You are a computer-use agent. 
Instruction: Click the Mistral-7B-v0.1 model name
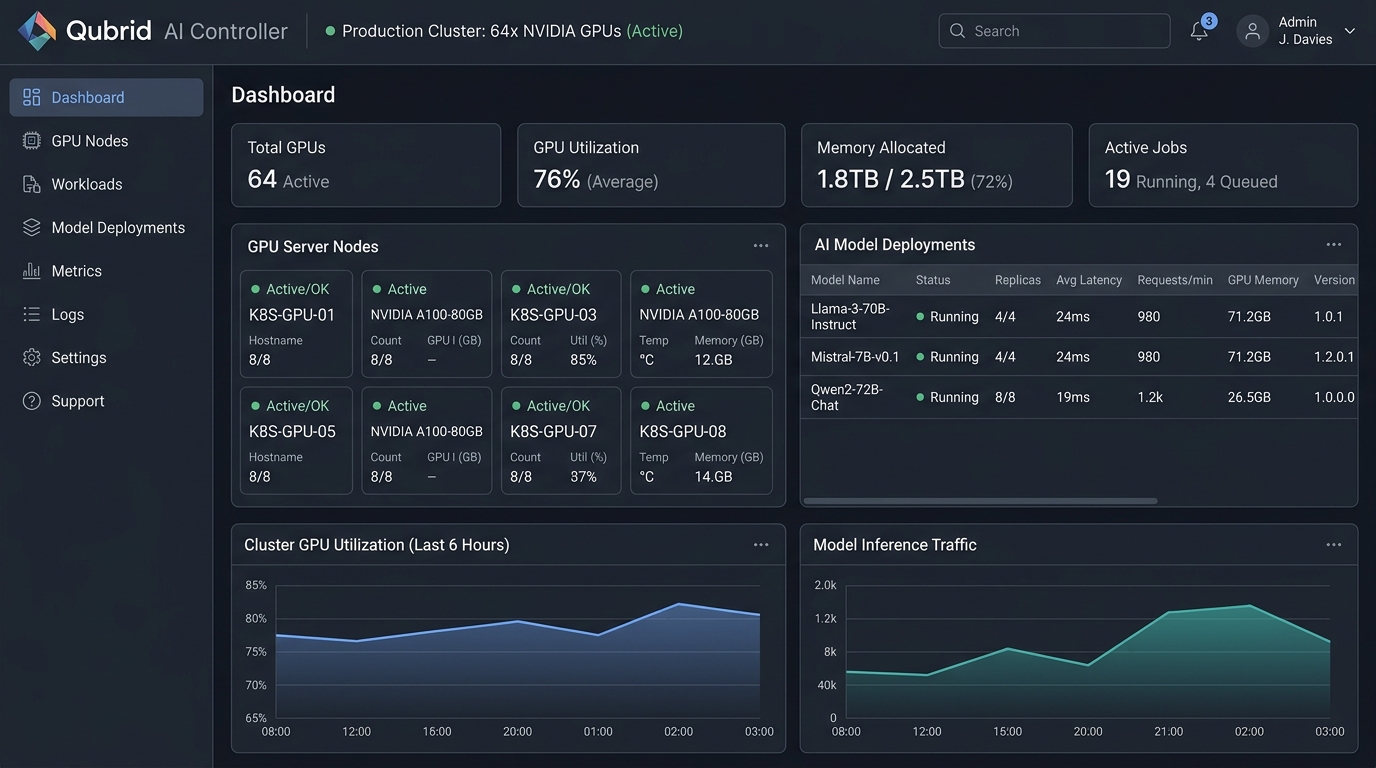click(x=855, y=357)
